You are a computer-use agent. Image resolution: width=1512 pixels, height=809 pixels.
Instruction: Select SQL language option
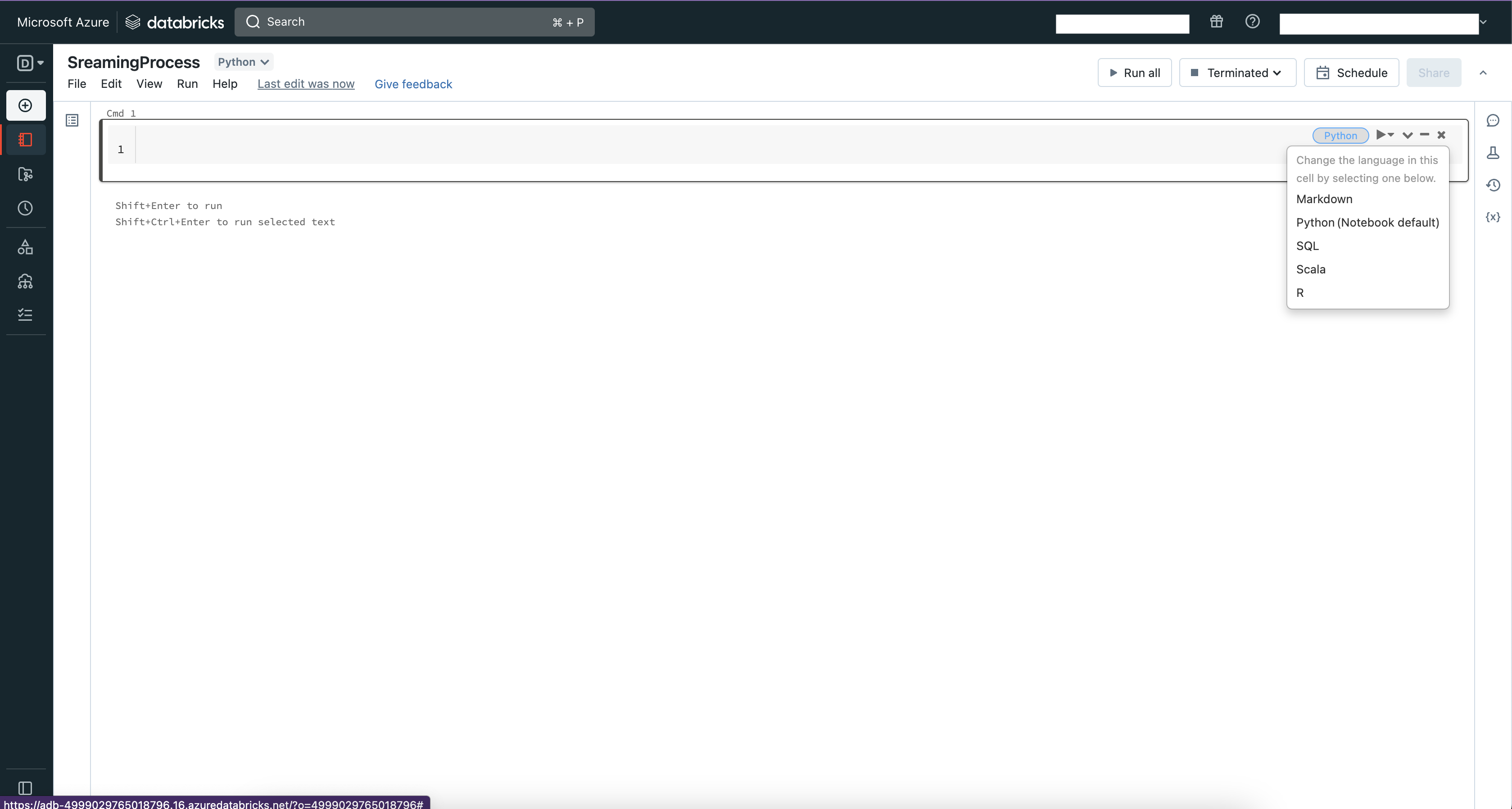click(1367, 246)
